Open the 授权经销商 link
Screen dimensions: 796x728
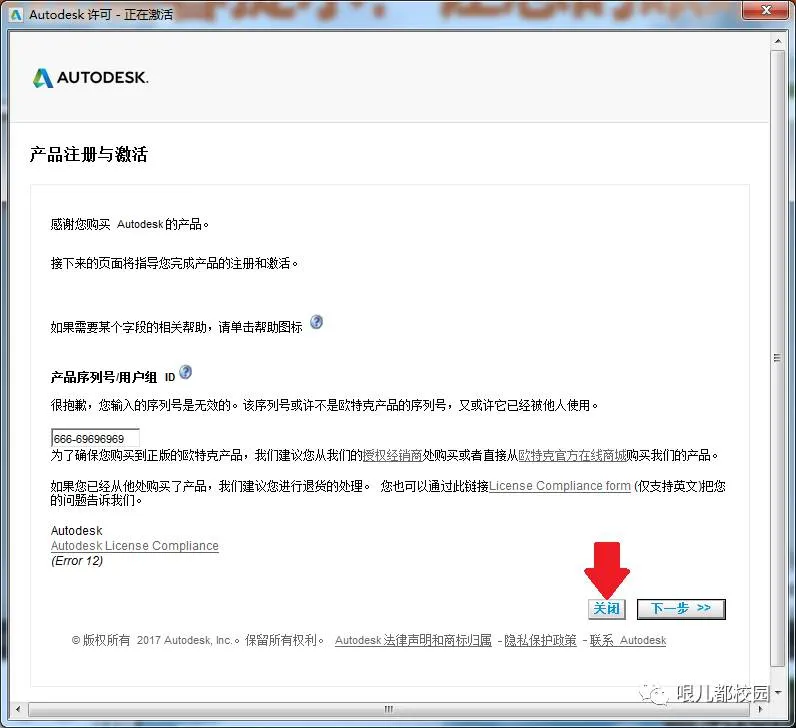(x=393, y=455)
